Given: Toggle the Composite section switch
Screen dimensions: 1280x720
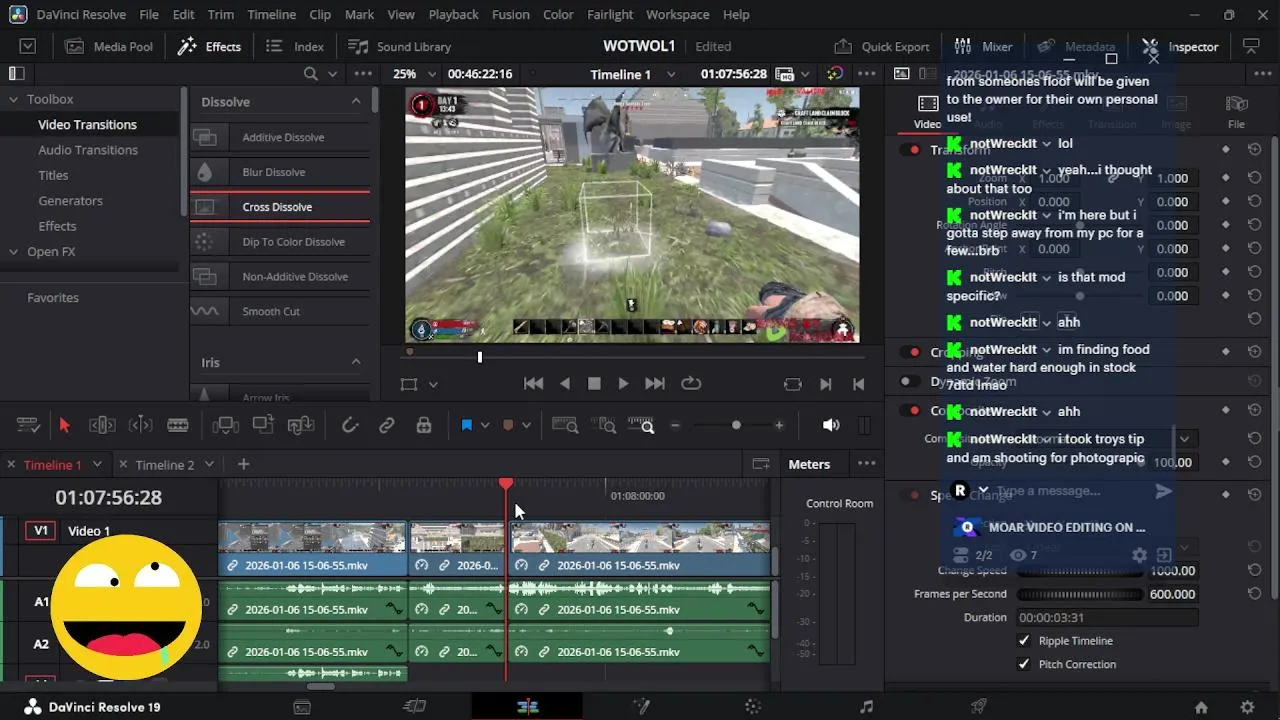Looking at the screenshot, I should point(911,410).
